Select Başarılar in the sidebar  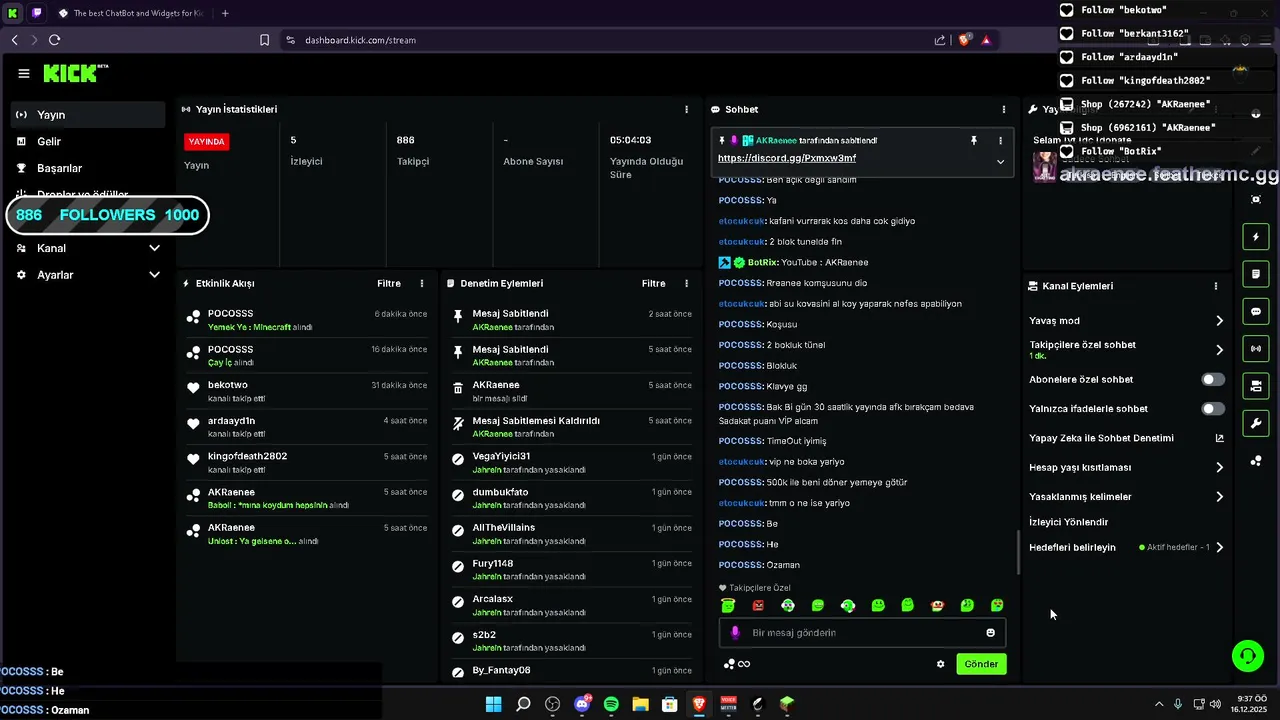click(x=89, y=168)
